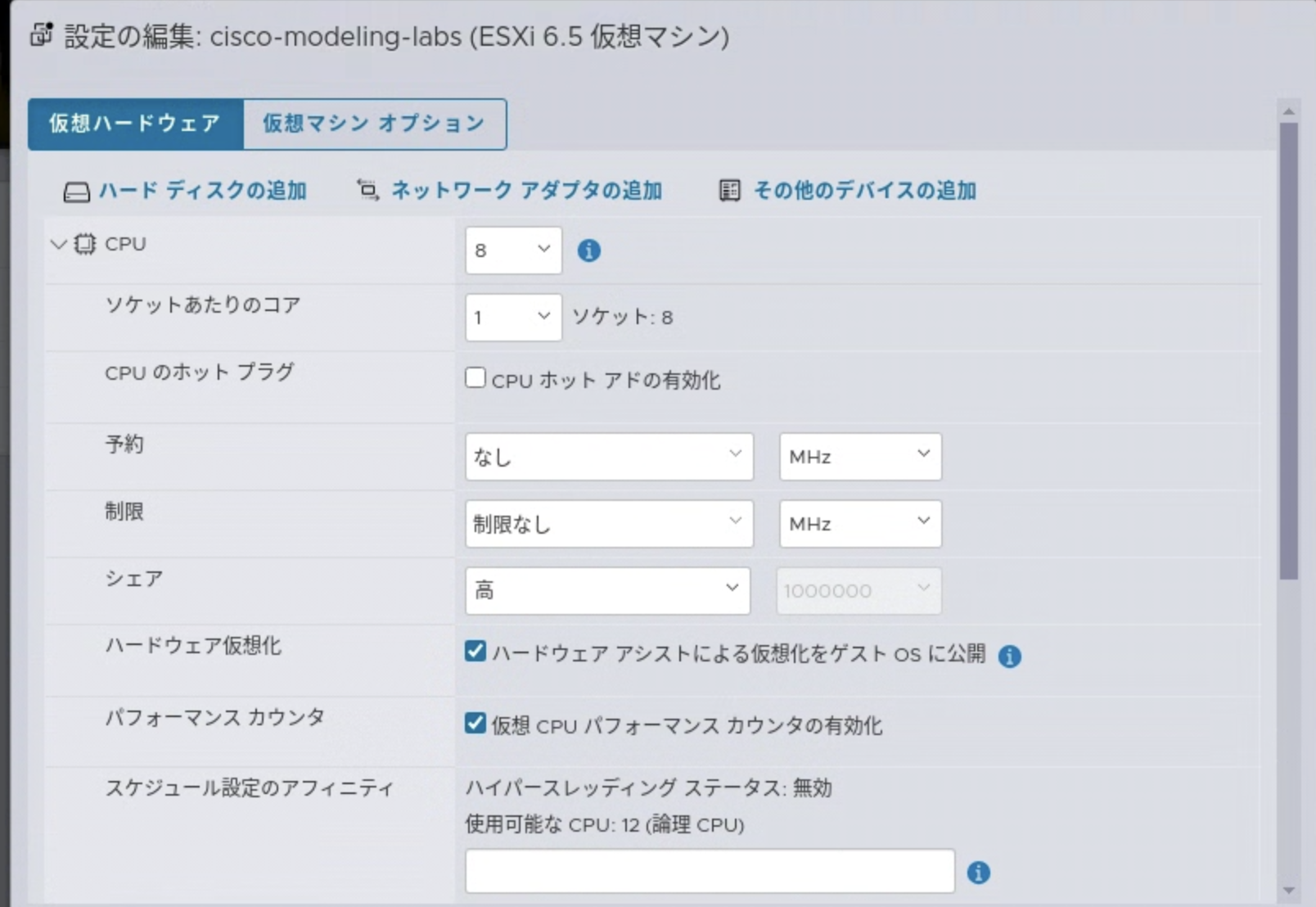Open the CPU count dropdown showing 8

[x=513, y=250]
